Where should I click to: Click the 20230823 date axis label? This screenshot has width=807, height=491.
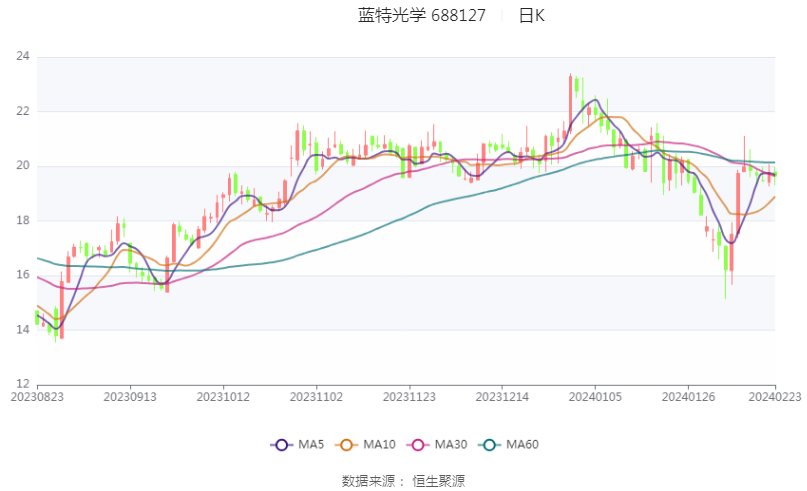[37, 397]
